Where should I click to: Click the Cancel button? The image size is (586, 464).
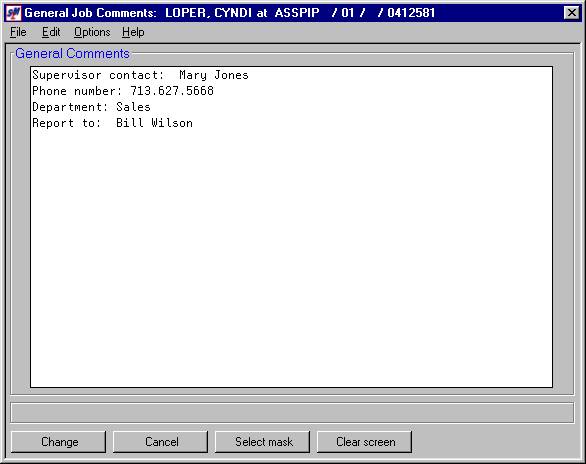coord(161,442)
